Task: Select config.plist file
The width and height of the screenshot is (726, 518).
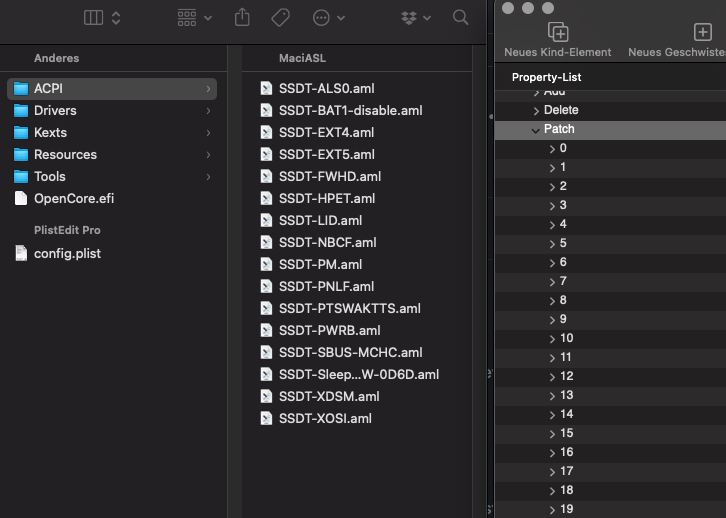Action: tap(112, 253)
